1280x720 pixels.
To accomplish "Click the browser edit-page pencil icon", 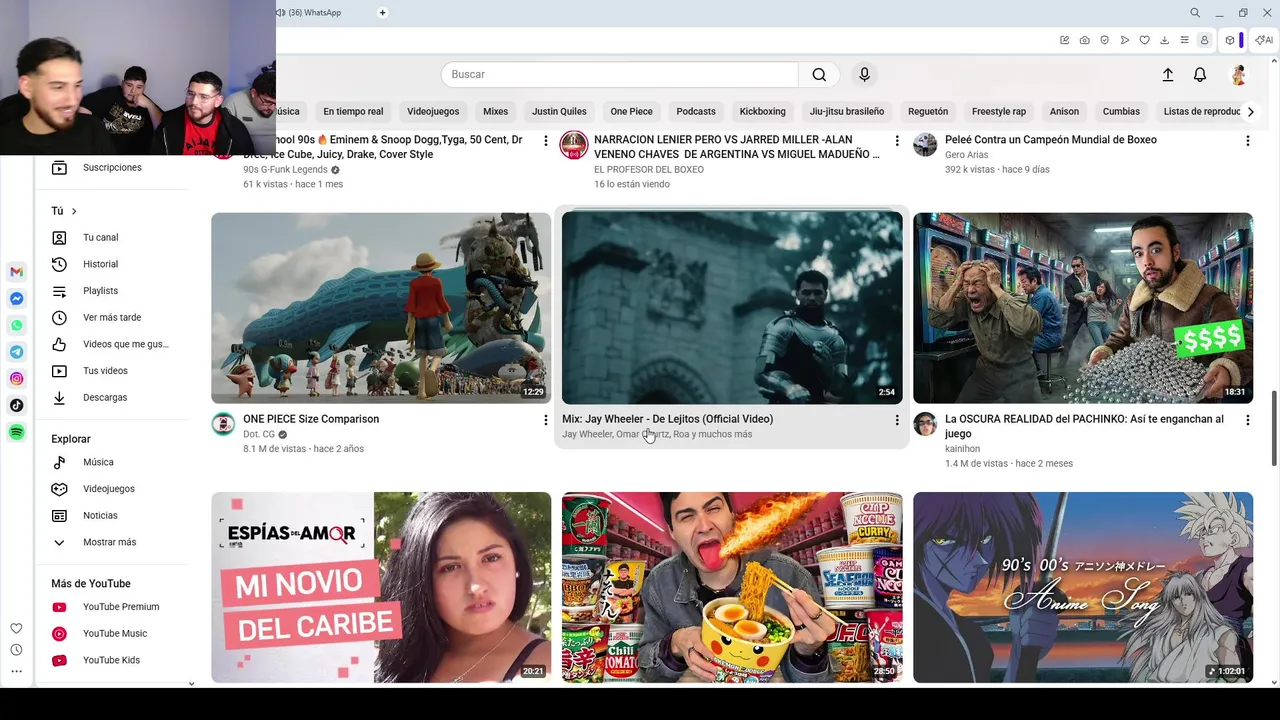I will pos(1064,40).
